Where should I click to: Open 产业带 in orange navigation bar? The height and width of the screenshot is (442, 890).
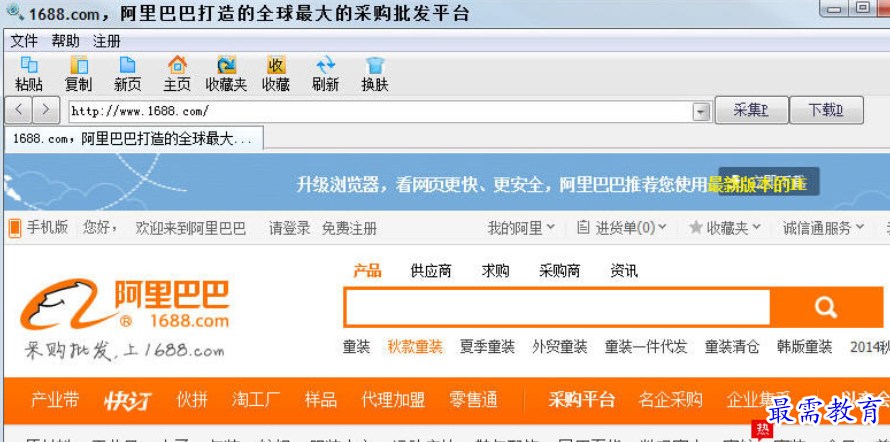click(55, 400)
